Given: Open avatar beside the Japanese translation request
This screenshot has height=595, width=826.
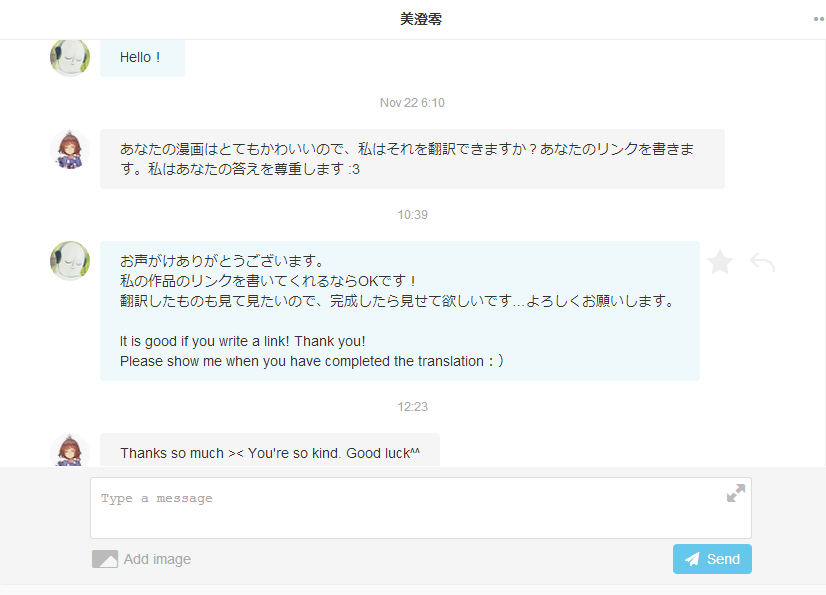Looking at the screenshot, I should coord(70,149).
